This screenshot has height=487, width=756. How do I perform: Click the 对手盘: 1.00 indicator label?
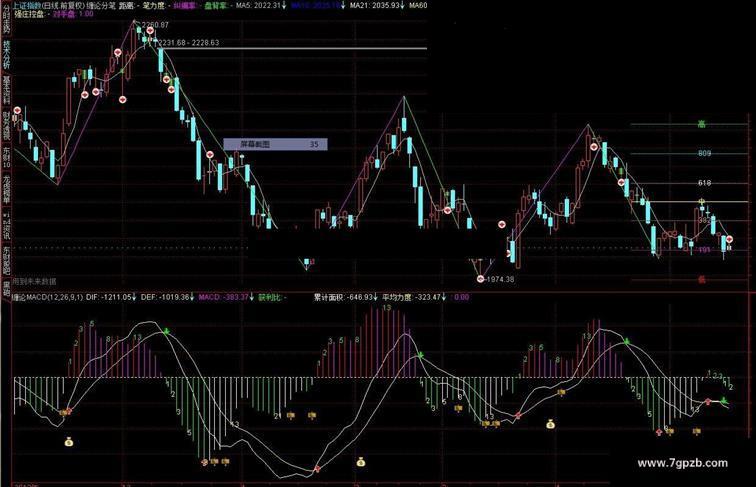[x=73, y=14]
